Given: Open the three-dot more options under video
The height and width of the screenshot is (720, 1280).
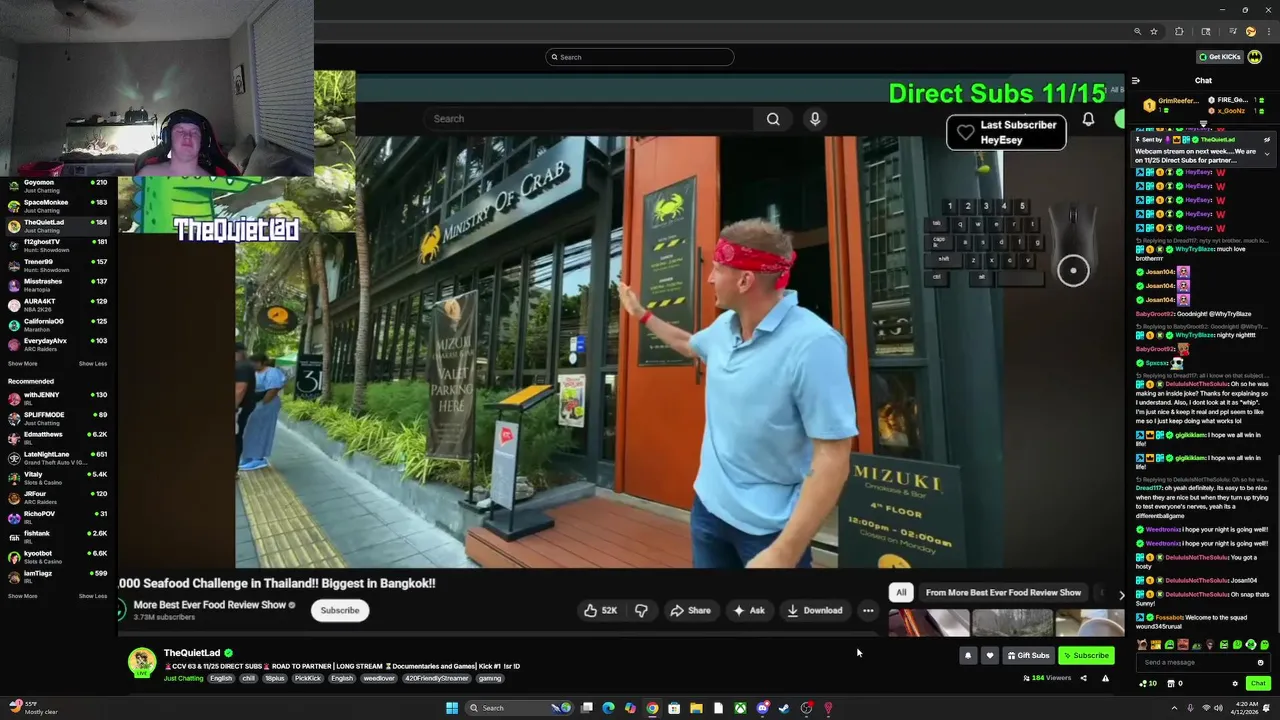Looking at the screenshot, I should point(868,610).
